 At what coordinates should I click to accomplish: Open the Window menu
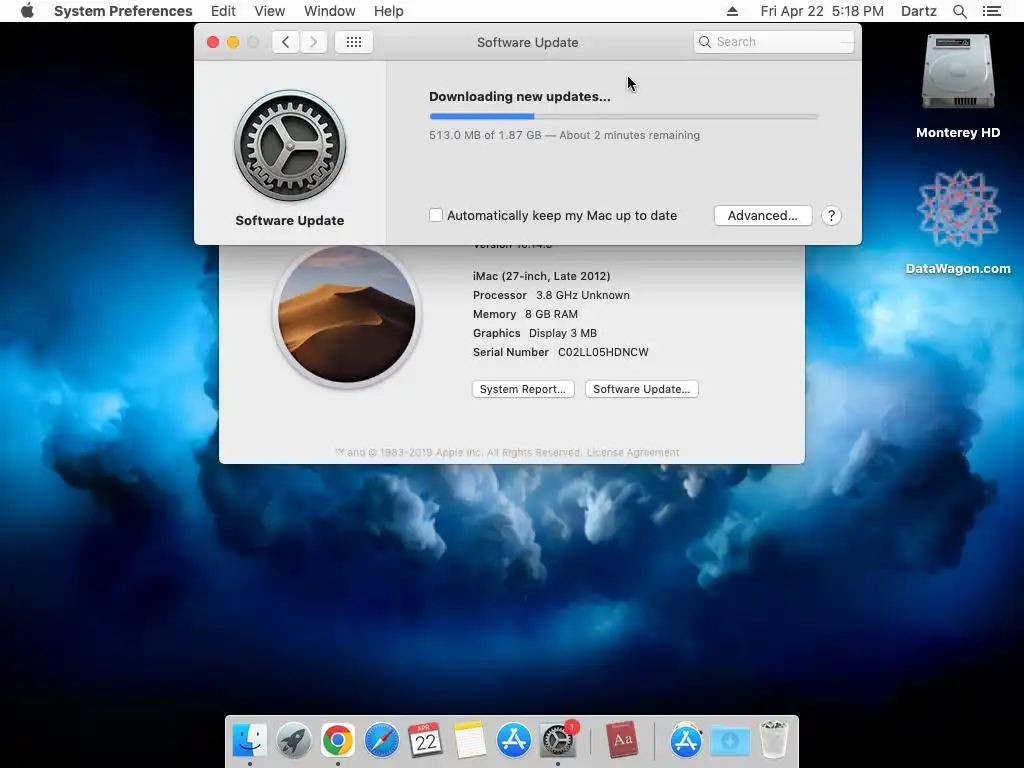(x=330, y=11)
